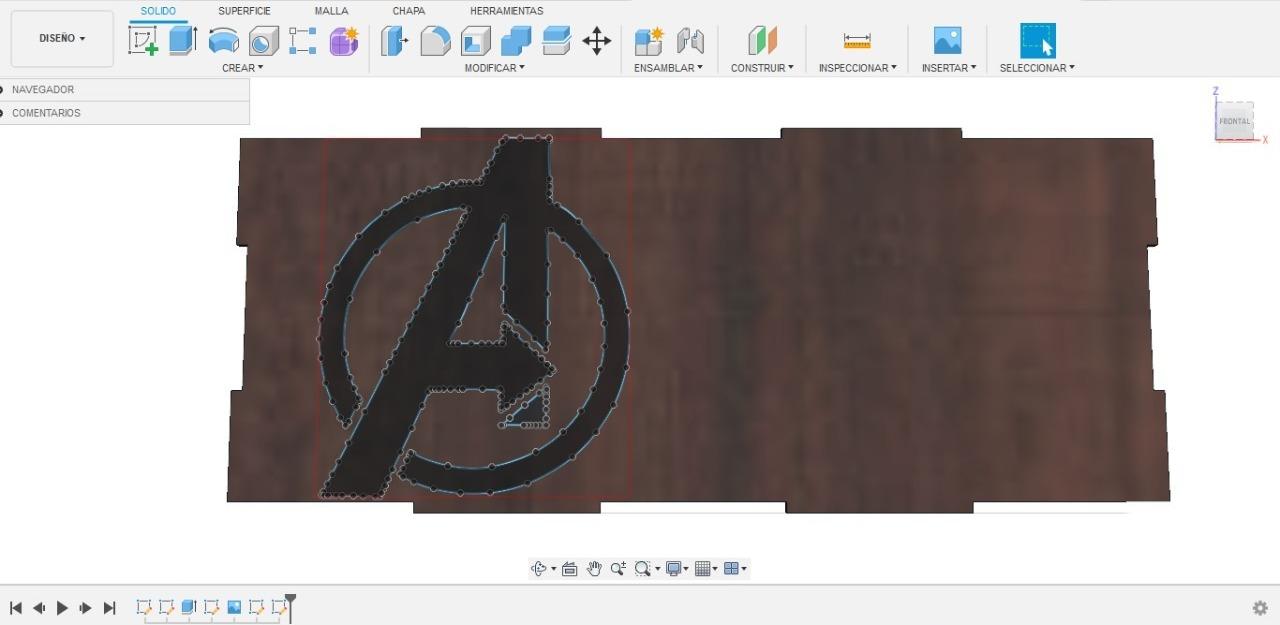Step forward one timeline feature

(86, 608)
